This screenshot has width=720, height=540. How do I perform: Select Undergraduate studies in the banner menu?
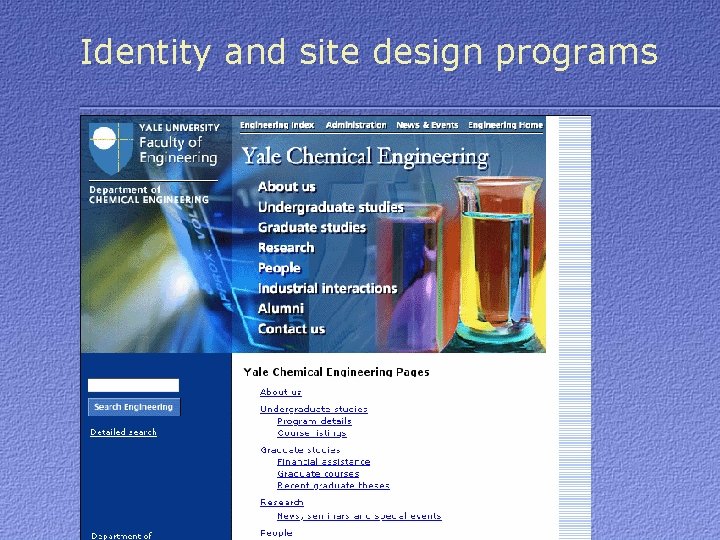coord(331,207)
